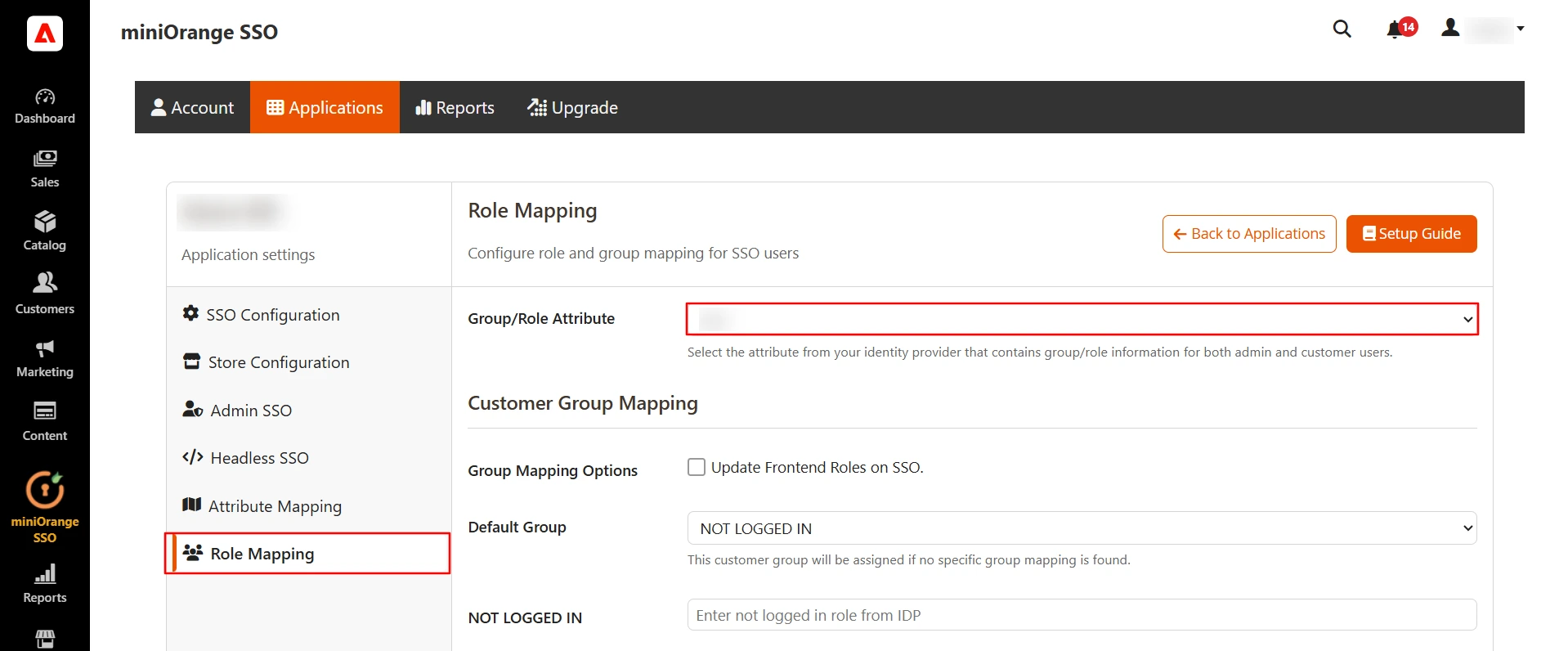The height and width of the screenshot is (651, 1568).
Task: Click the miniOrange SSO page title
Action: click(x=199, y=32)
